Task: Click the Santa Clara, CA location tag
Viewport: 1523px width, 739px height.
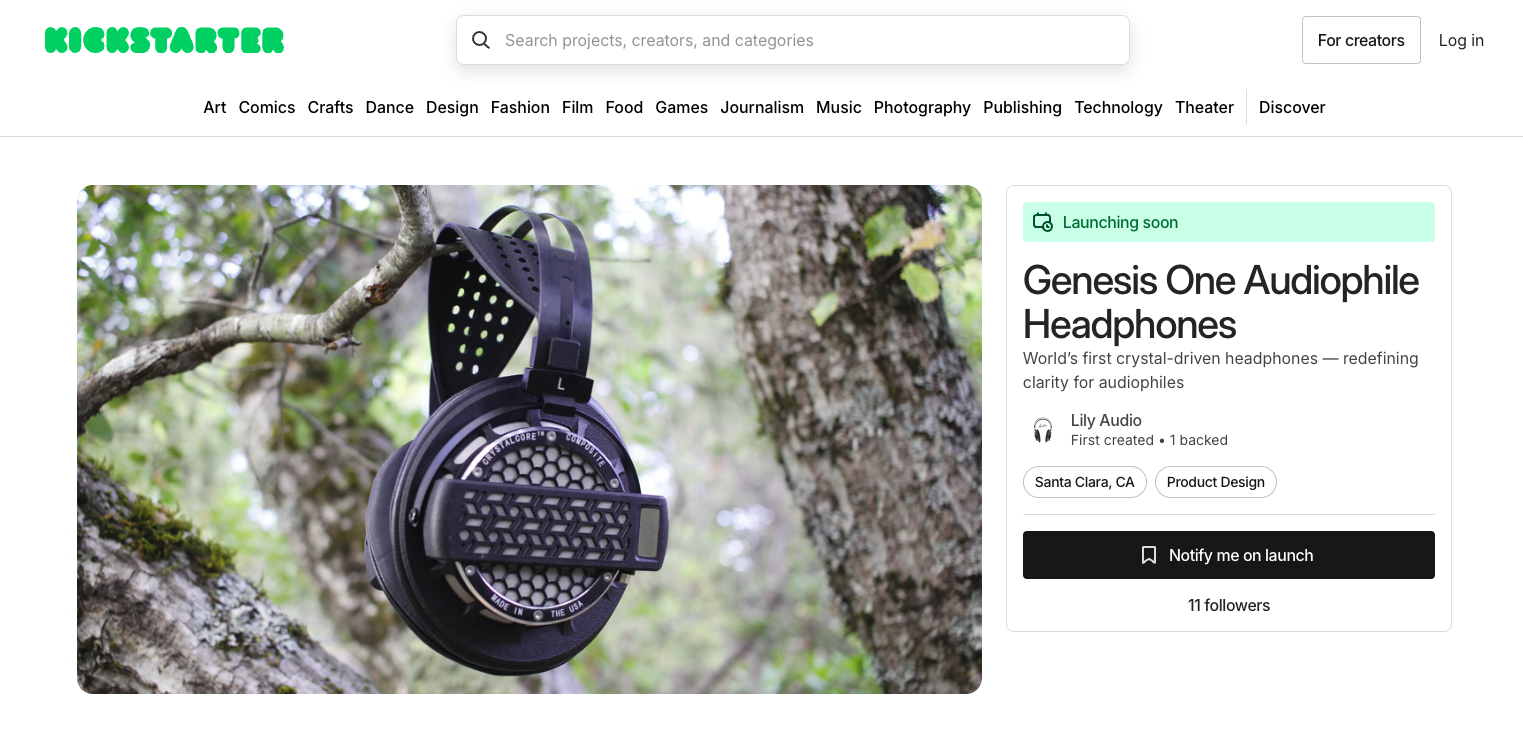Action: [x=1085, y=482]
